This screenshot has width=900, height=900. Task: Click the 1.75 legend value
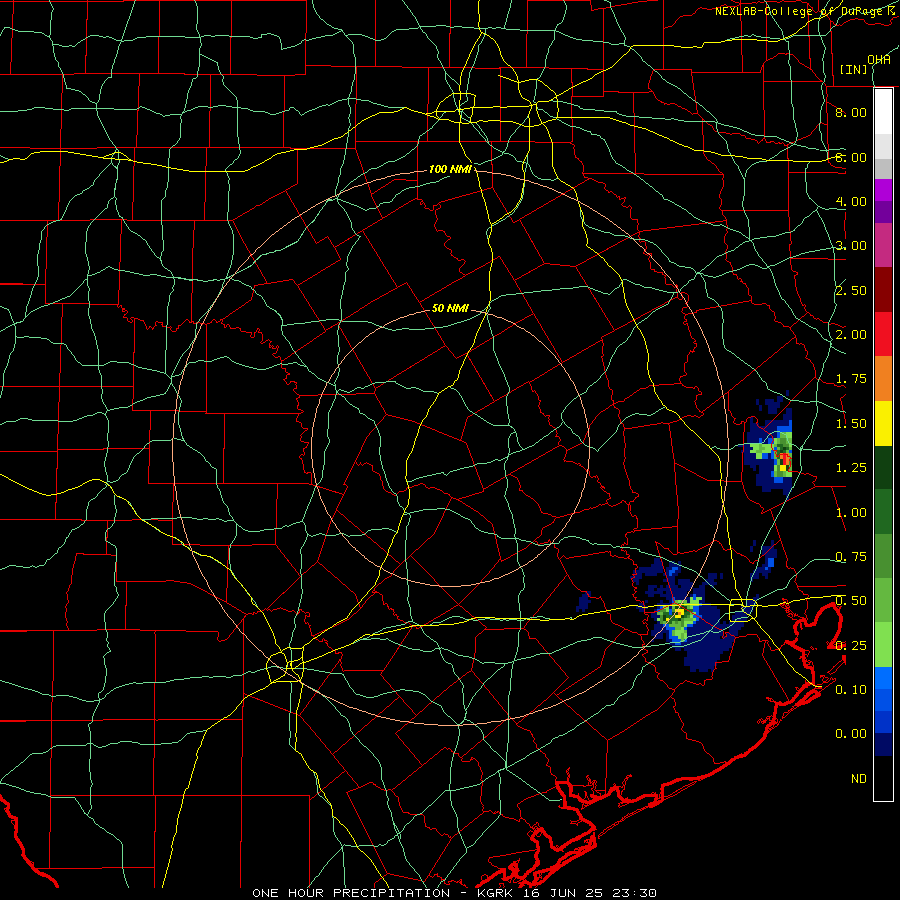tap(851, 379)
